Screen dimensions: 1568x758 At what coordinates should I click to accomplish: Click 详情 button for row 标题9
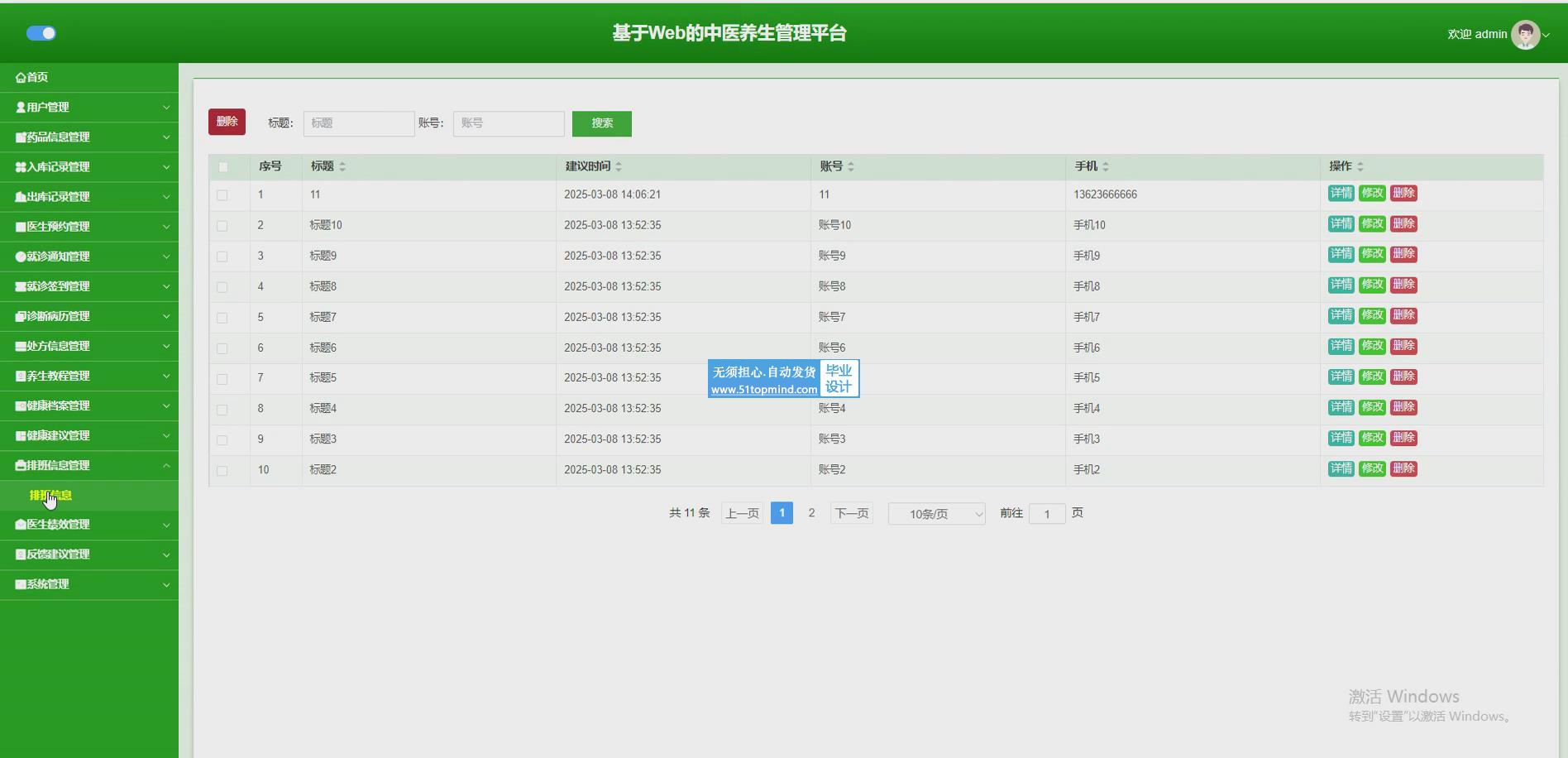(x=1341, y=254)
